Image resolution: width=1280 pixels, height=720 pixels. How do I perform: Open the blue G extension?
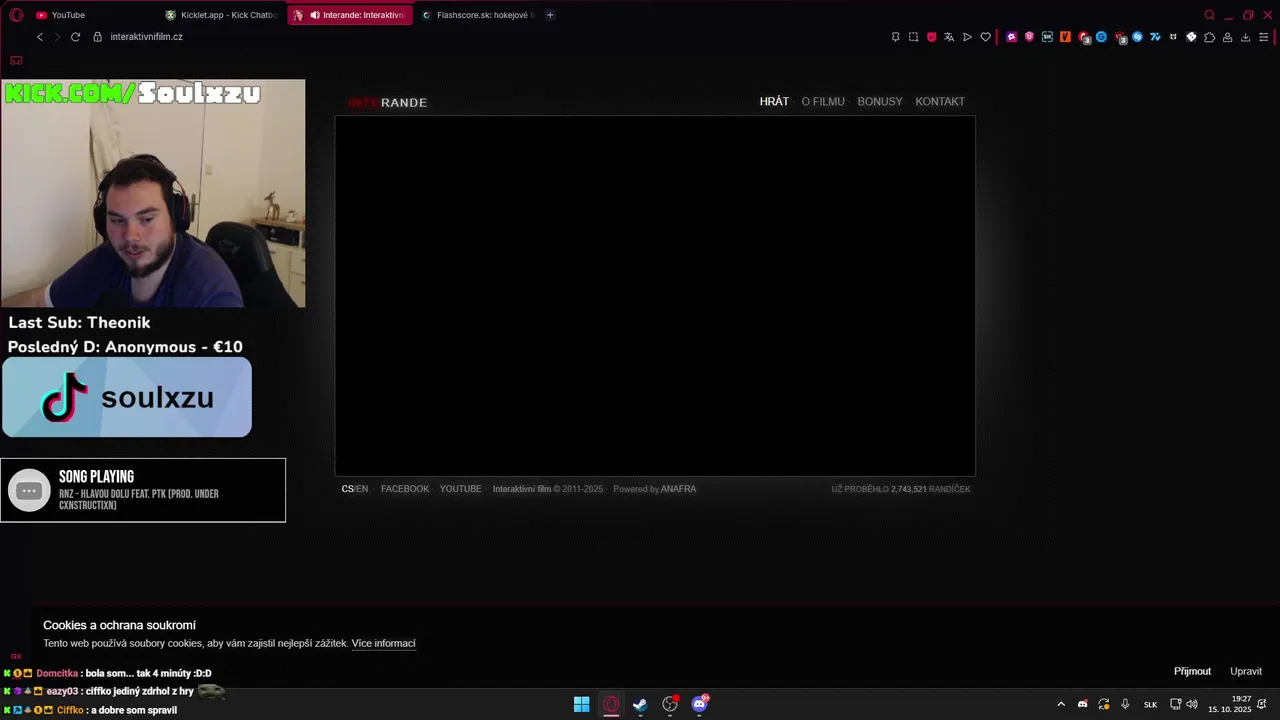(x=1101, y=37)
